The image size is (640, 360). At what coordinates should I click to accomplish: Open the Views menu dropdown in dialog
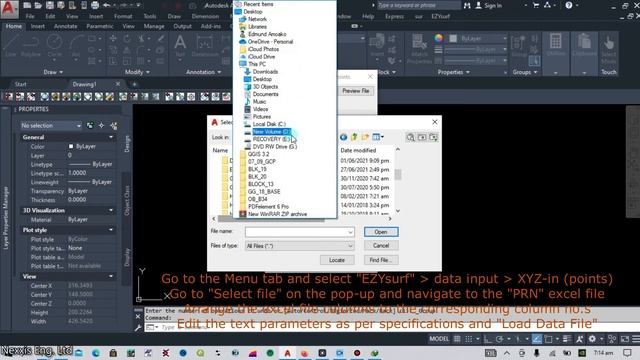click(x=378, y=137)
